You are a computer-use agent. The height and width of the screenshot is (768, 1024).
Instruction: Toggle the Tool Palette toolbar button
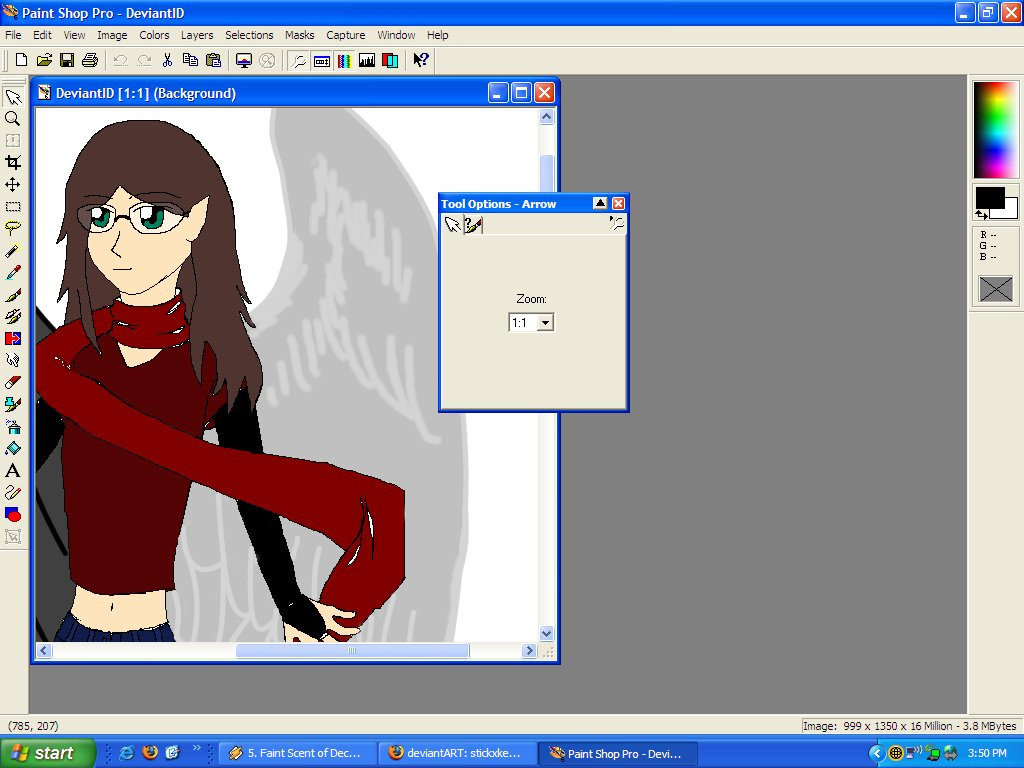[x=299, y=61]
